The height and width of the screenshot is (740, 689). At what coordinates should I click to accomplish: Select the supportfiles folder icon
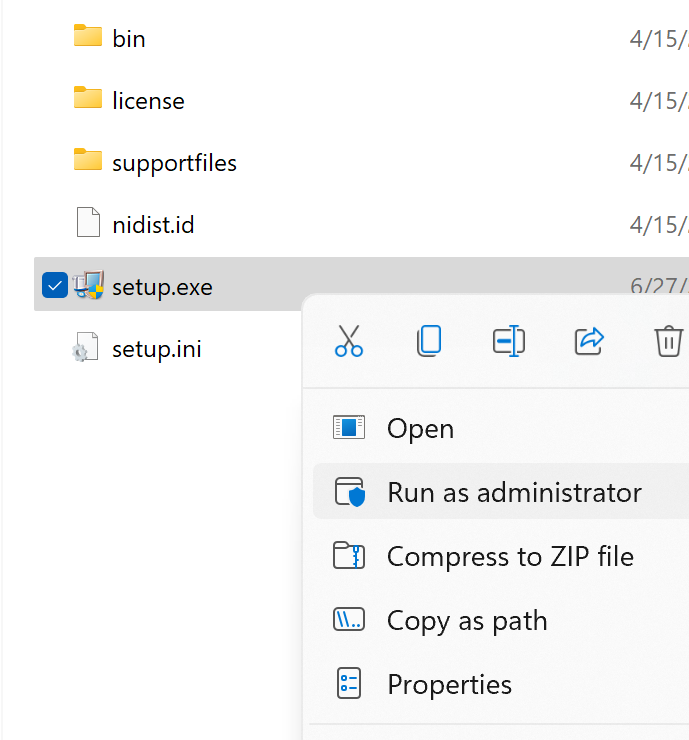[x=88, y=160]
